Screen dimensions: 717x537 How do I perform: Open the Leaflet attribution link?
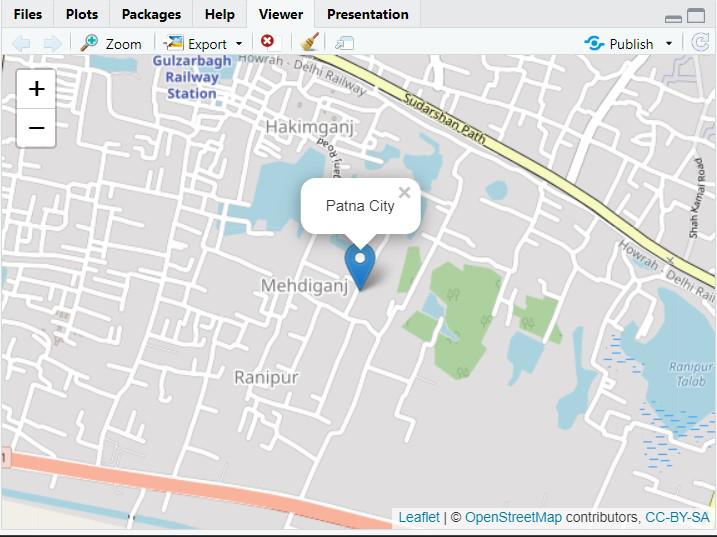tap(419, 517)
